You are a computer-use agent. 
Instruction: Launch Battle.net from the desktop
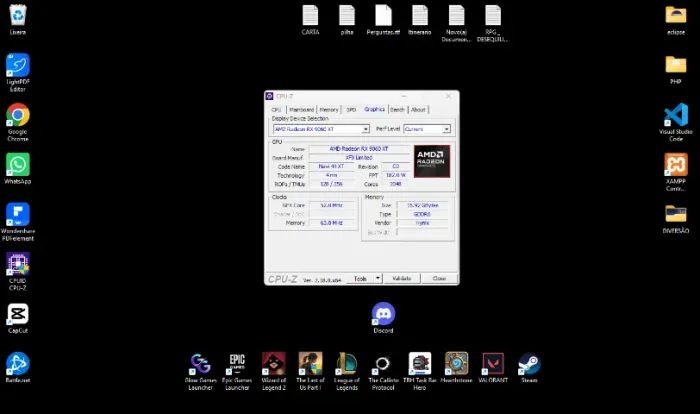18,368
